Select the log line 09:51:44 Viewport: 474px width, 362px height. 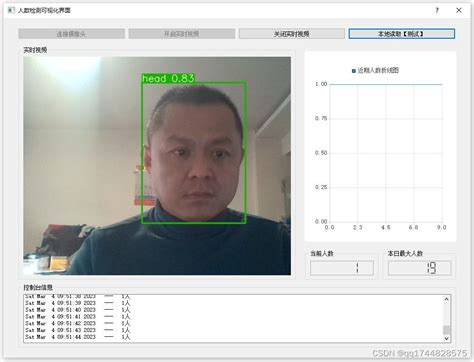tap(77, 337)
